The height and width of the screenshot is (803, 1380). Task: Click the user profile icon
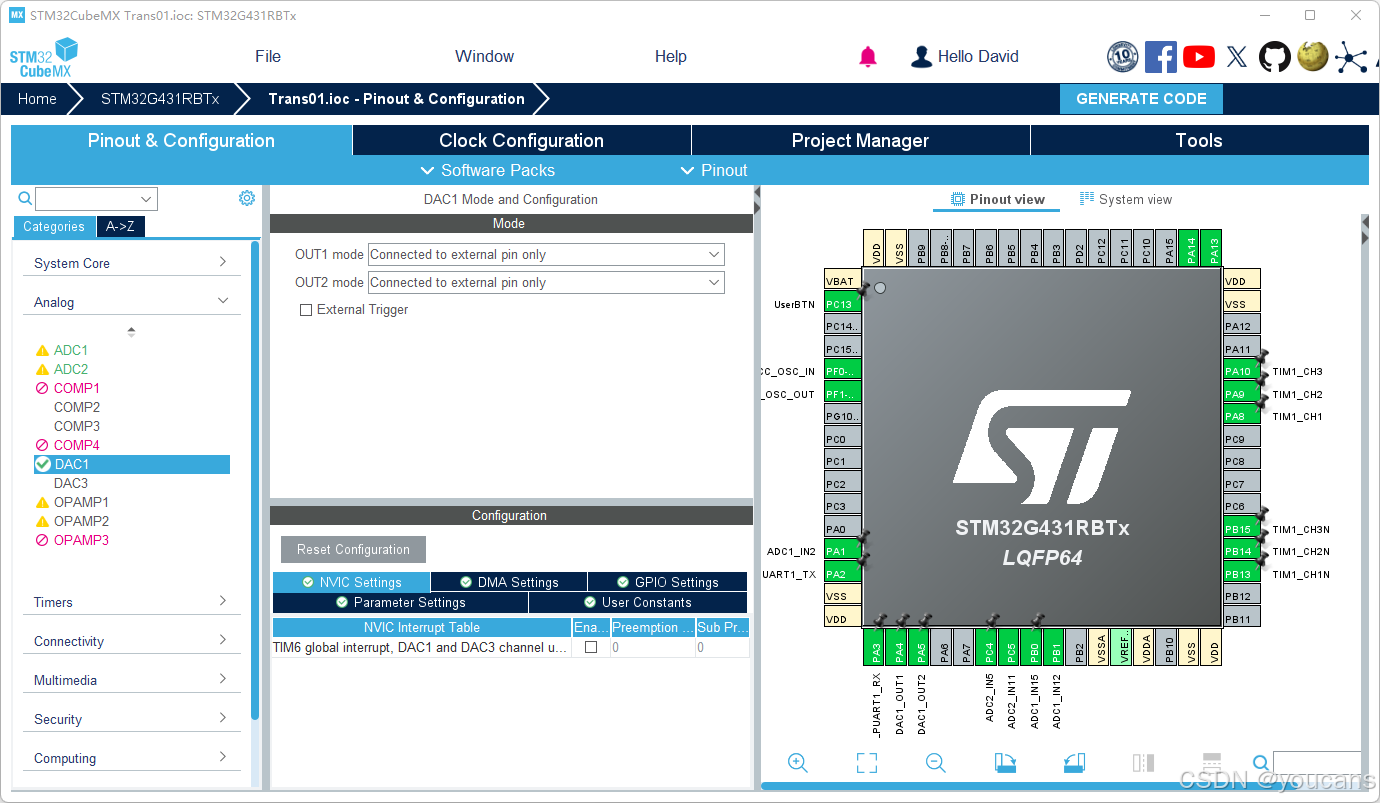[921, 57]
